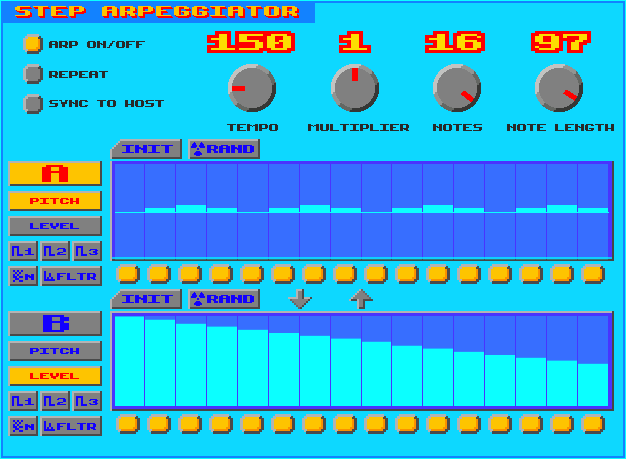
Task: Toggle the first step LED of sequence A
Action: (128, 274)
